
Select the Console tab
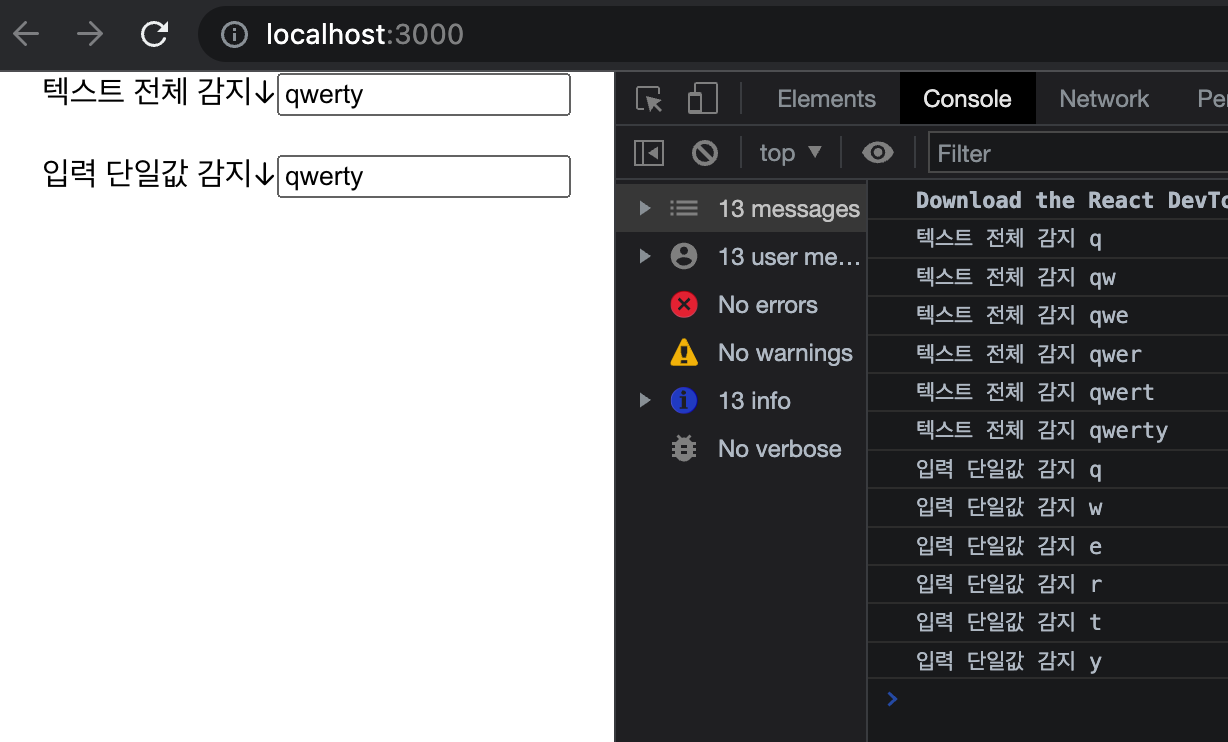(967, 99)
